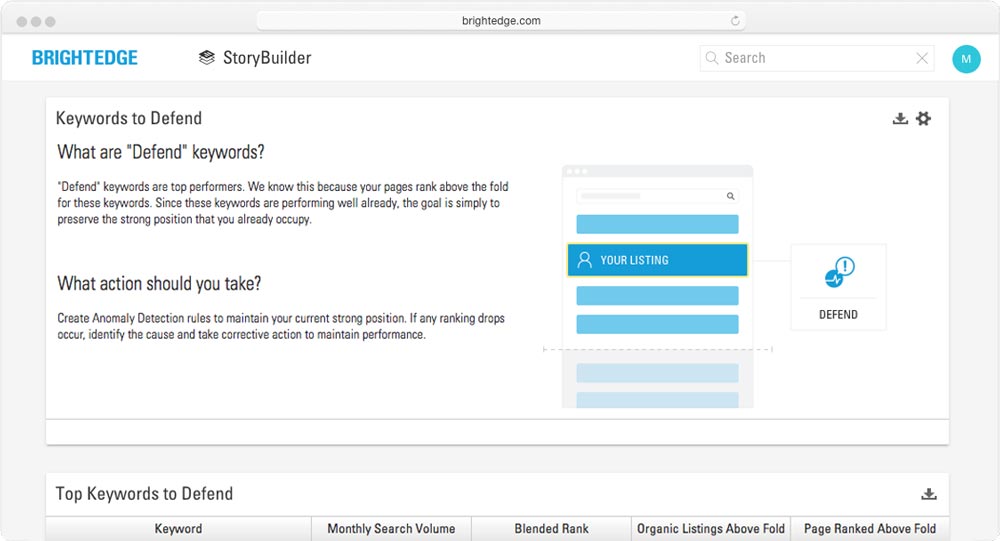Click the BrightEdge logo
The height and width of the screenshot is (541, 1000).
85,58
